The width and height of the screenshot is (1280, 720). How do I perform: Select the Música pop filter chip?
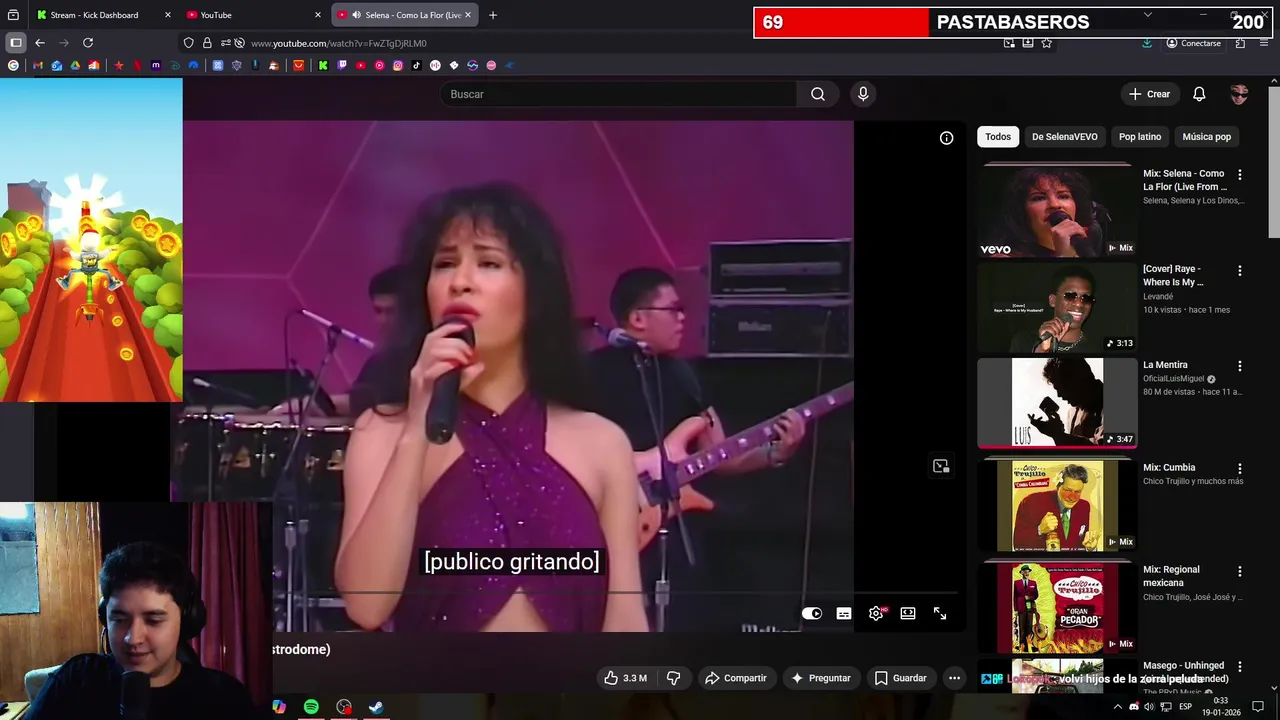click(1207, 137)
